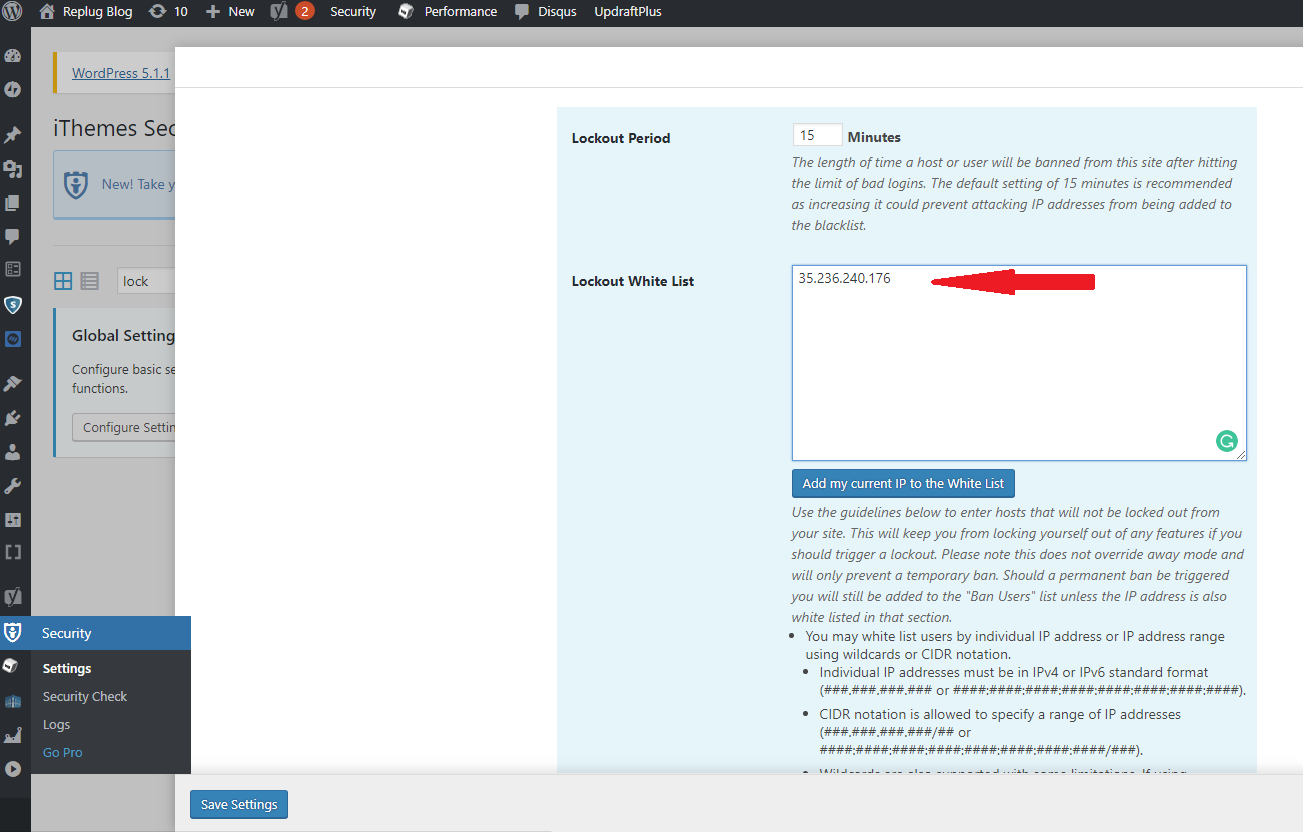Screen dimensions: 1303x832
Task: Open the UpdraftPlus admin bar menu
Action: [627, 12]
